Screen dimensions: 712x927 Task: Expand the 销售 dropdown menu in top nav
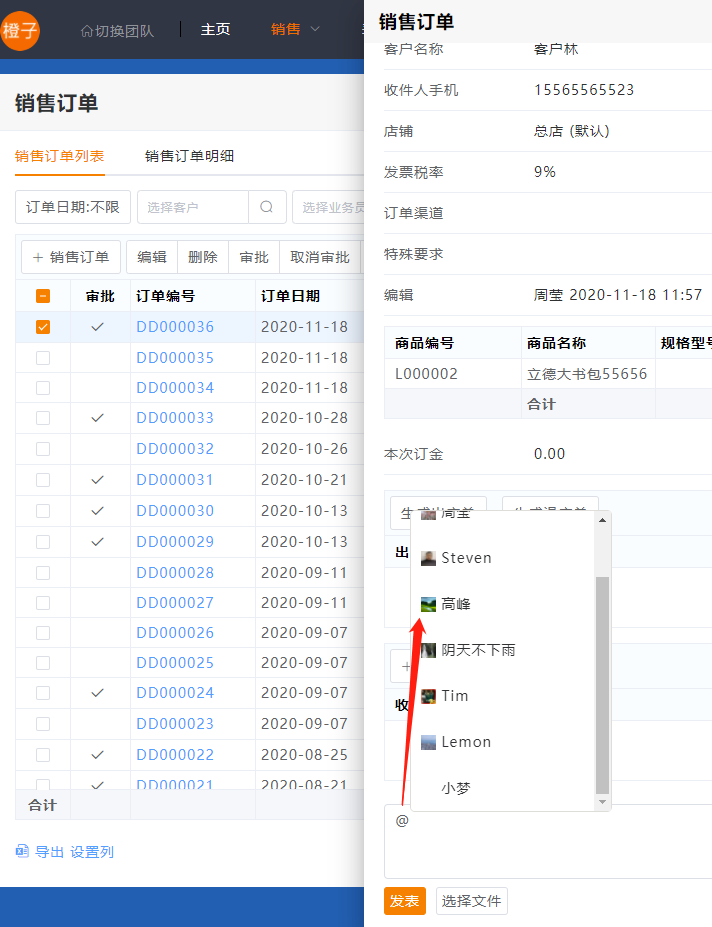click(x=295, y=29)
